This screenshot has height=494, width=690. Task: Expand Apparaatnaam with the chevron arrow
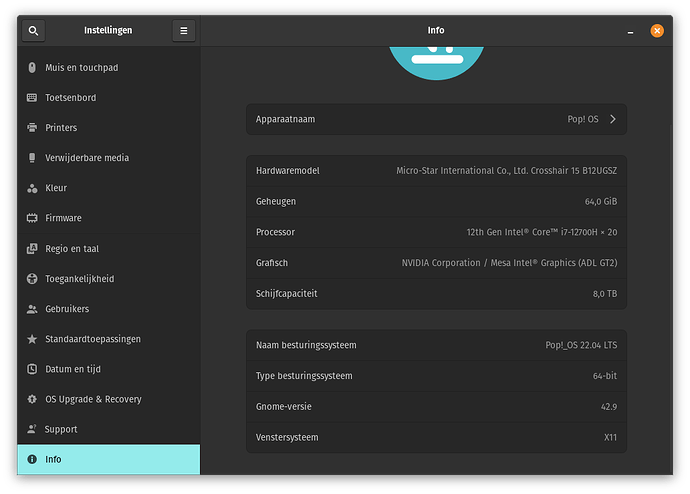tap(613, 119)
